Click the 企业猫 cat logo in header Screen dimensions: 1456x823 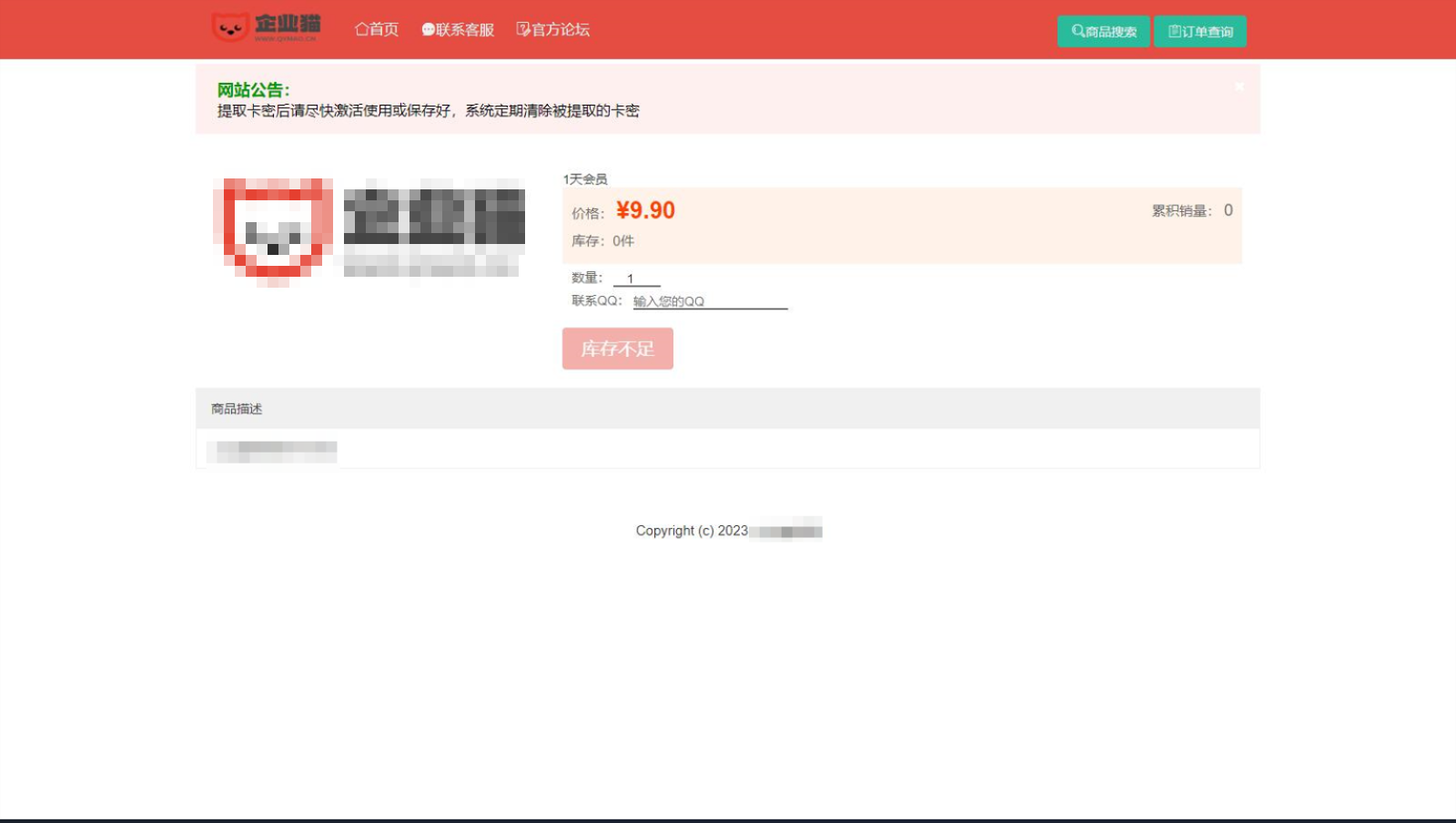click(266, 27)
